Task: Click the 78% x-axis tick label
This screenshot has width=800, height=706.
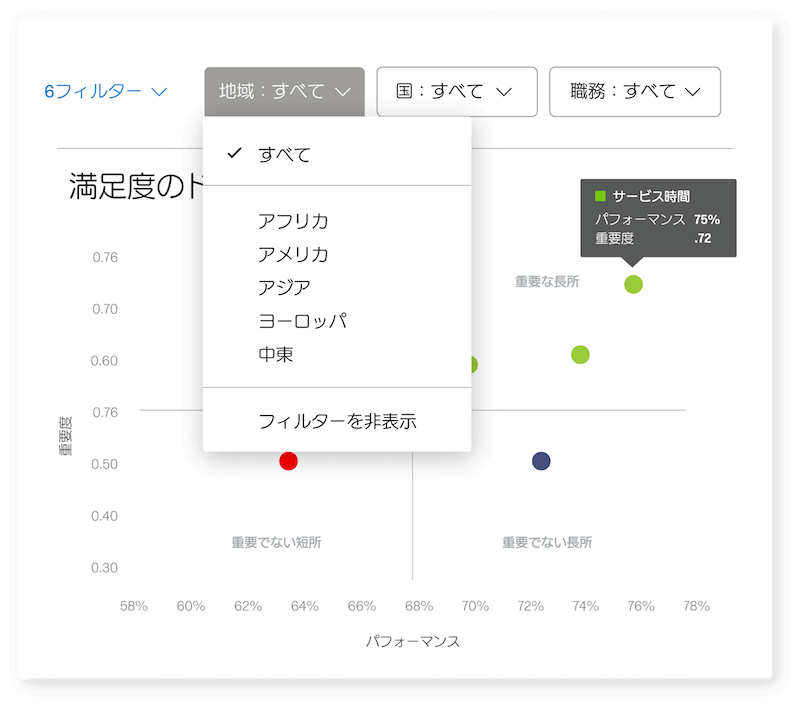Action: pyautogui.click(x=696, y=606)
